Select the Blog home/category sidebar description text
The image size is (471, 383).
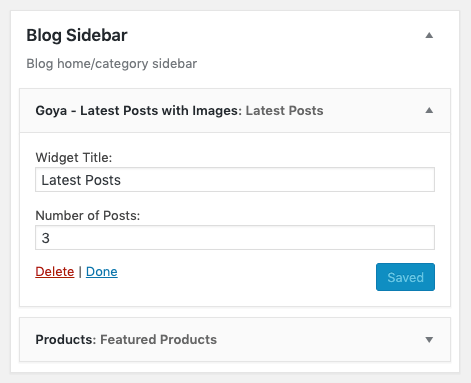tap(112, 64)
